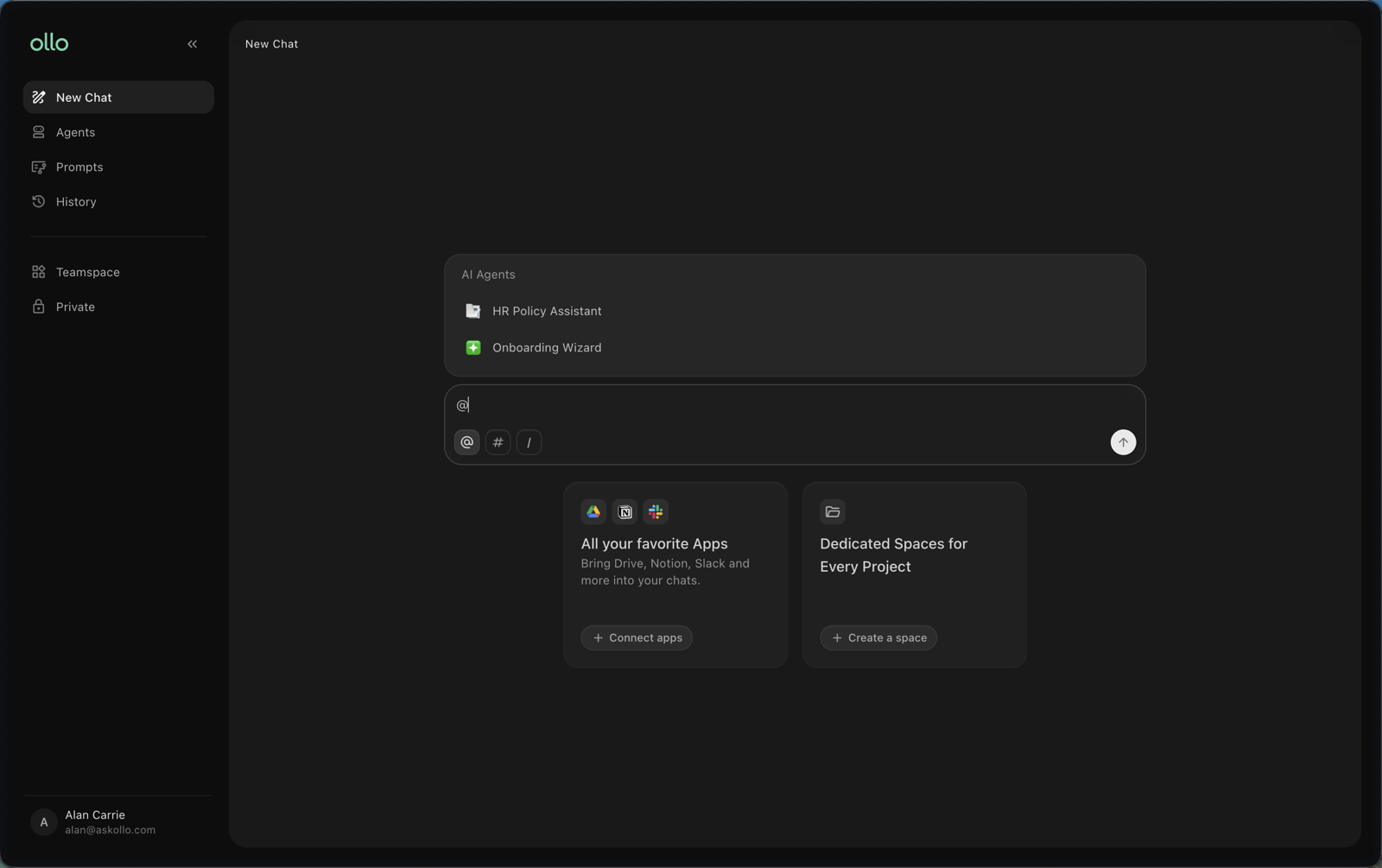This screenshot has width=1382, height=868.
Task: Open History in the sidebar
Action: [x=118, y=201]
